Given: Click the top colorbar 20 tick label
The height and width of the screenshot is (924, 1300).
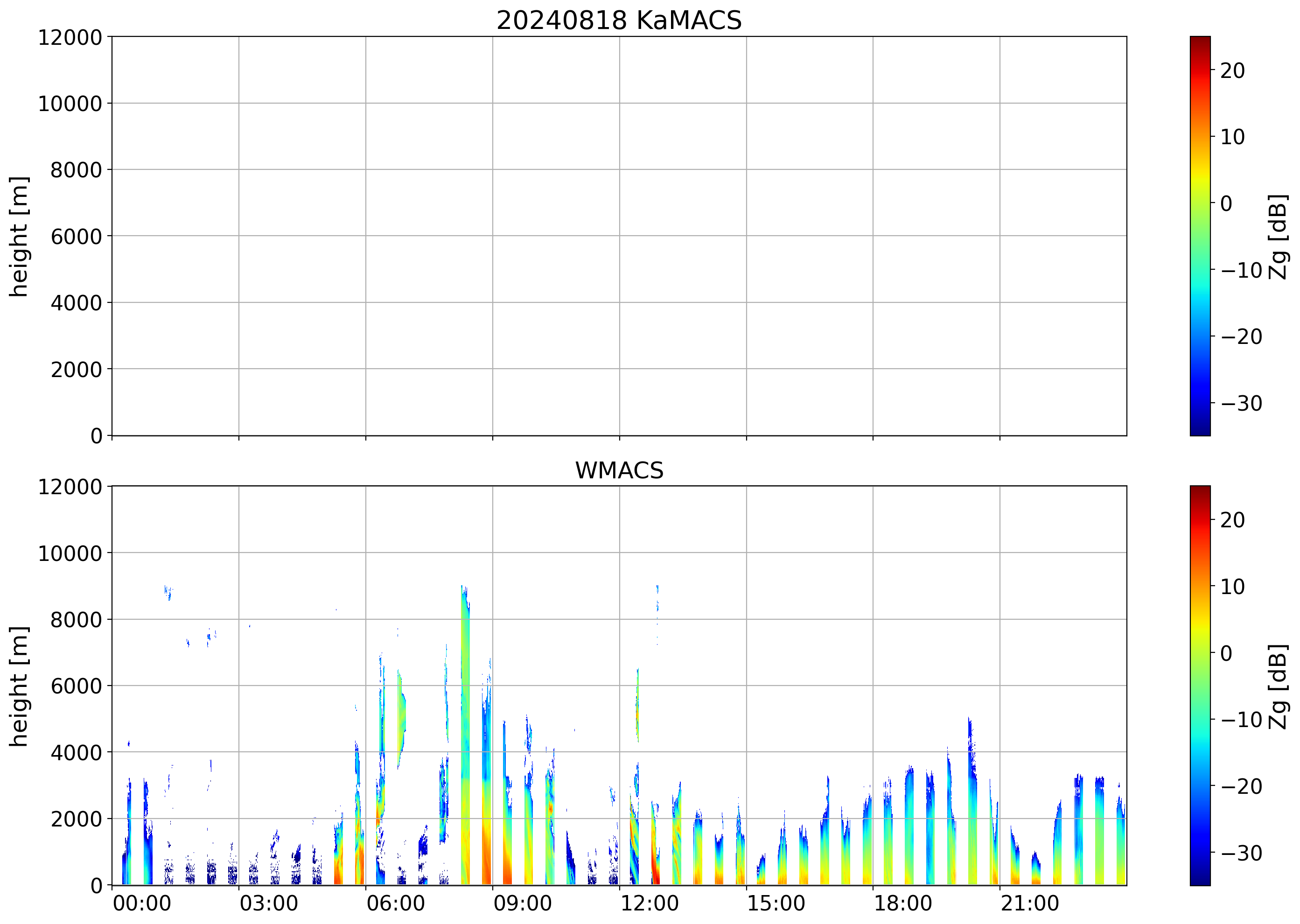Looking at the screenshot, I should (x=1232, y=71).
